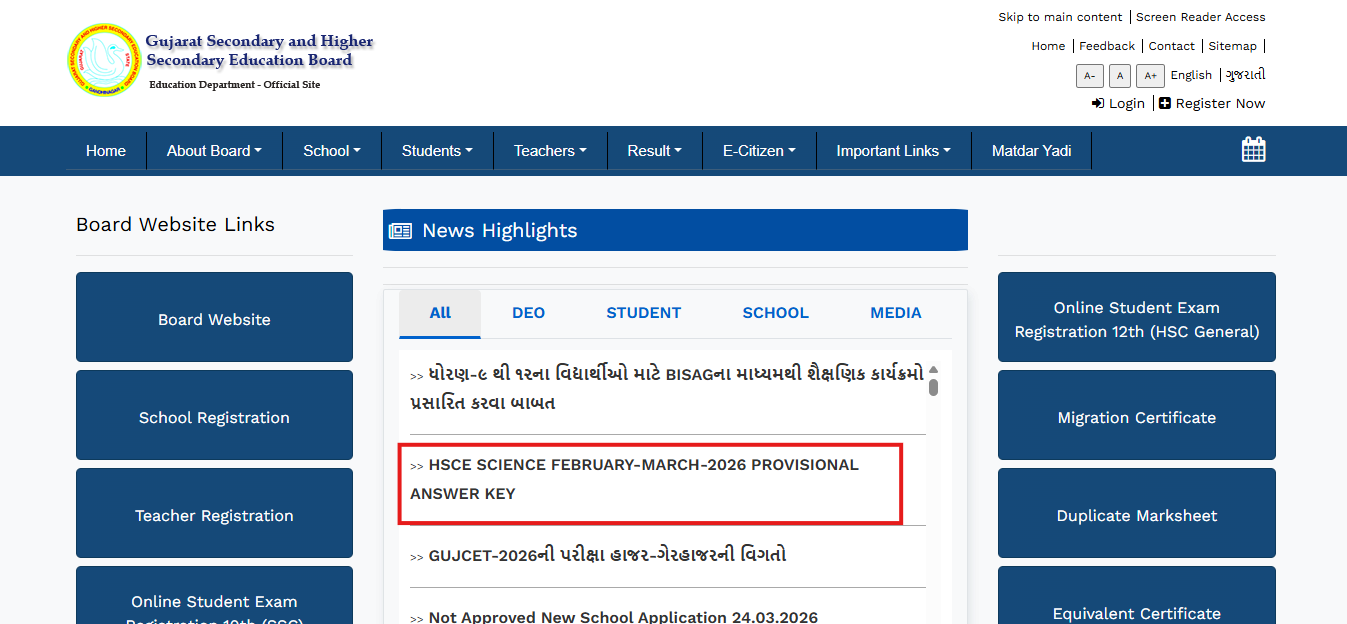Expand the Students dropdown menu
The image size is (1347, 624).
click(437, 151)
